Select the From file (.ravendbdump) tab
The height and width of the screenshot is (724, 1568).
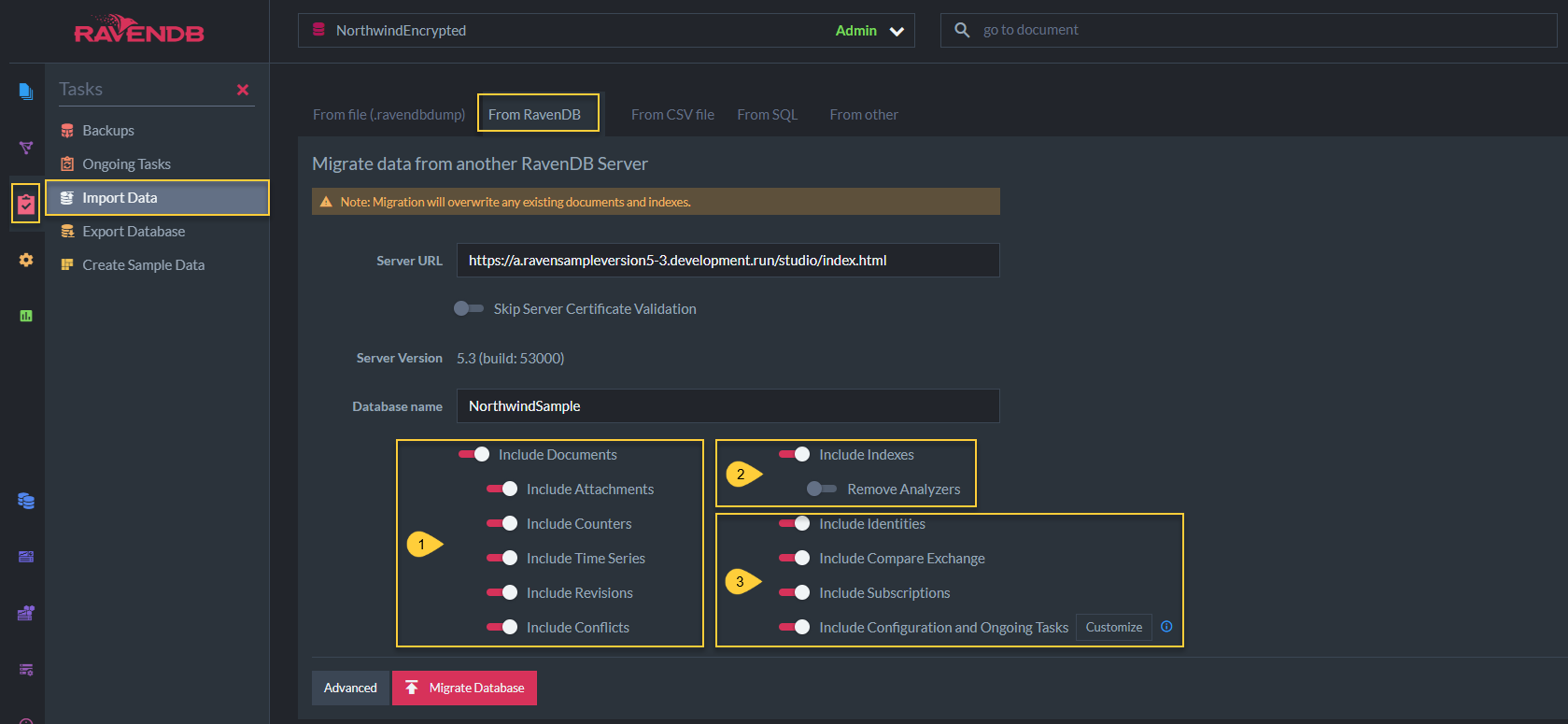[388, 115]
